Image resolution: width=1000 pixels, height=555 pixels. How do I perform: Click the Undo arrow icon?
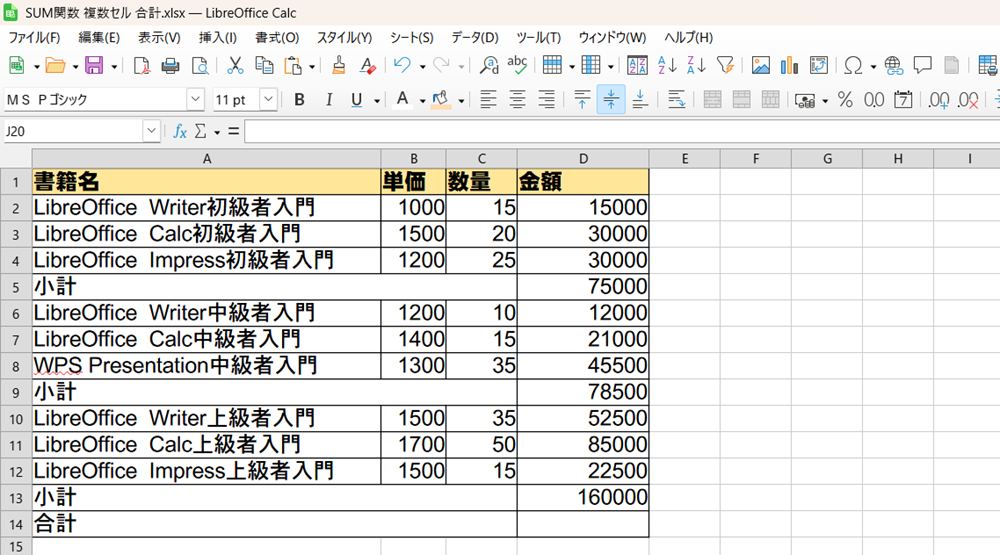402,65
